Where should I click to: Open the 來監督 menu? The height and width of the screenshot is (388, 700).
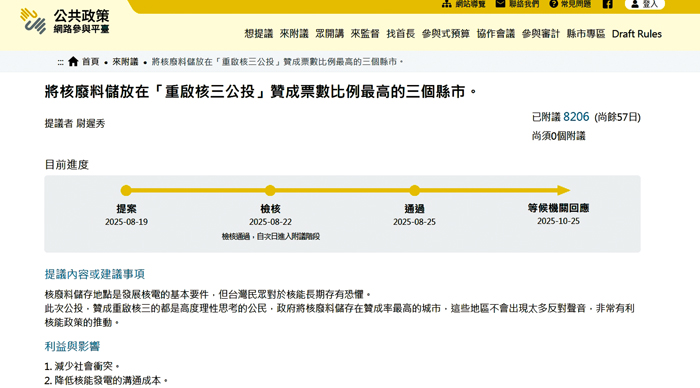(x=365, y=34)
